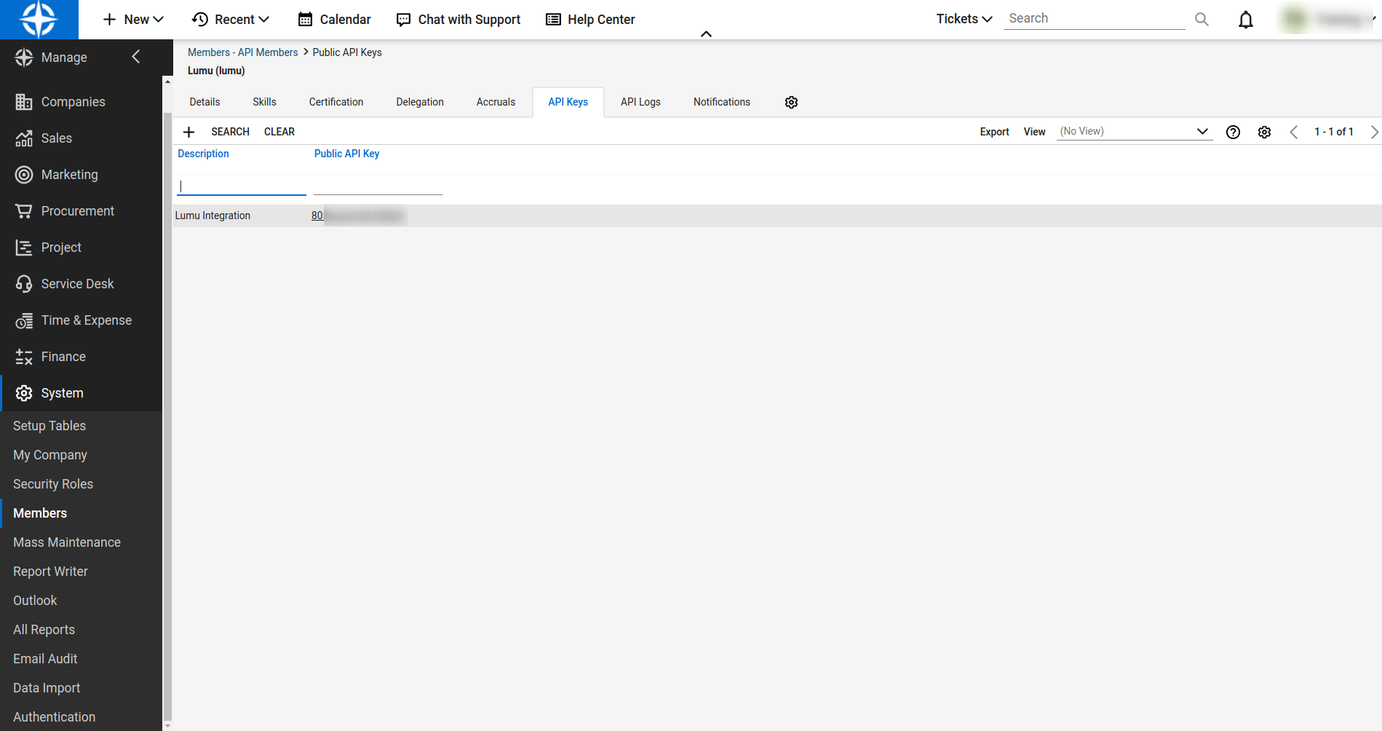The image size is (1382, 731).
Task: Click the Members - API Members breadcrumb link
Action: point(243,52)
